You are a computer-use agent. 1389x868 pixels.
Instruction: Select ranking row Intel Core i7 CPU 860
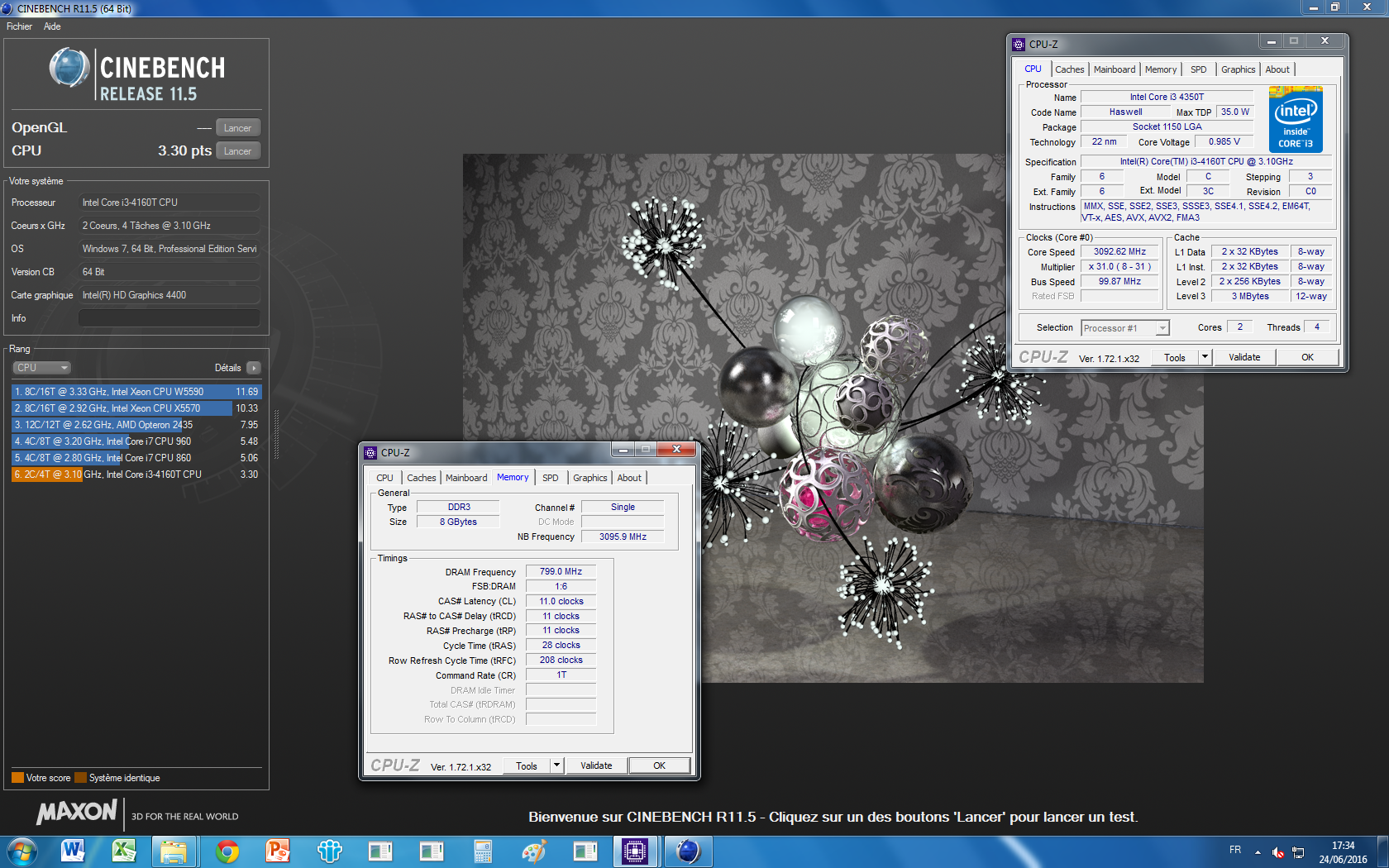pos(136,458)
